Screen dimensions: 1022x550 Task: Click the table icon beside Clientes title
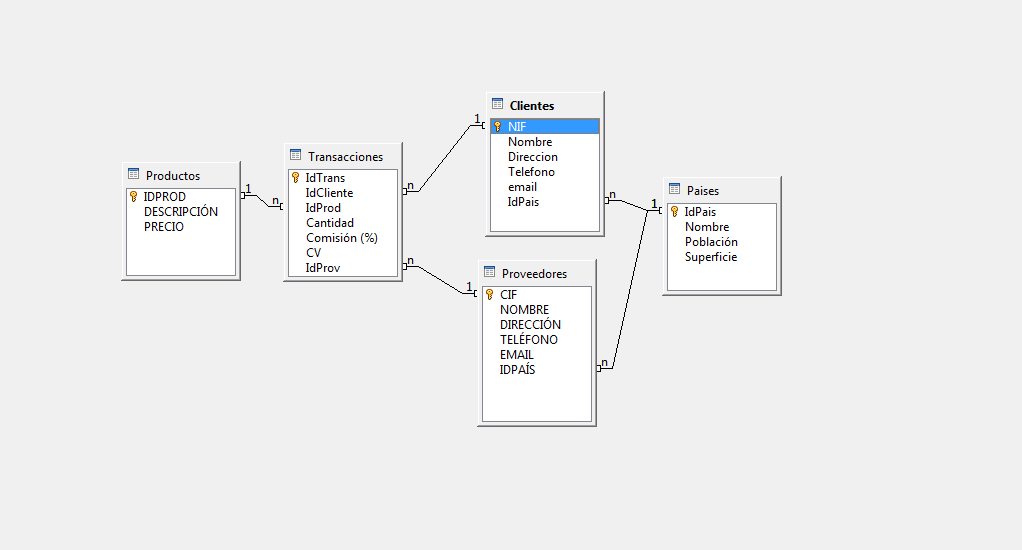[x=497, y=104]
